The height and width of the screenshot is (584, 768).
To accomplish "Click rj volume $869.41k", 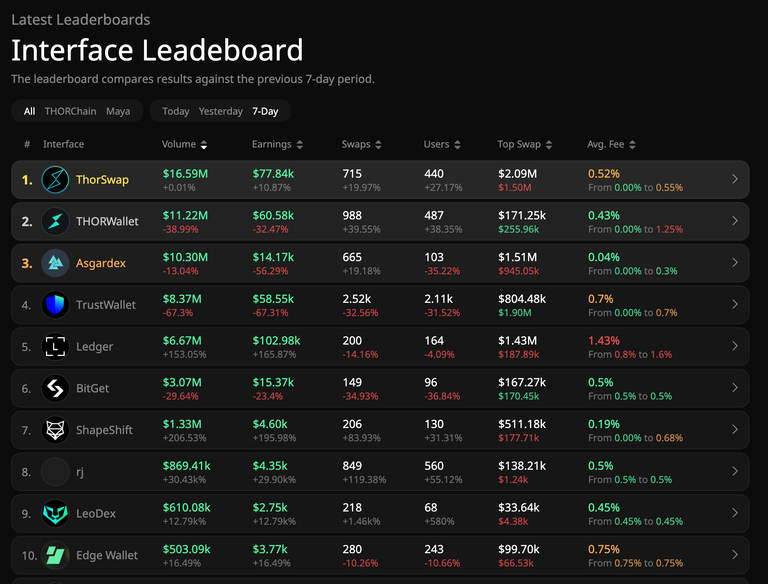I will point(187,466).
